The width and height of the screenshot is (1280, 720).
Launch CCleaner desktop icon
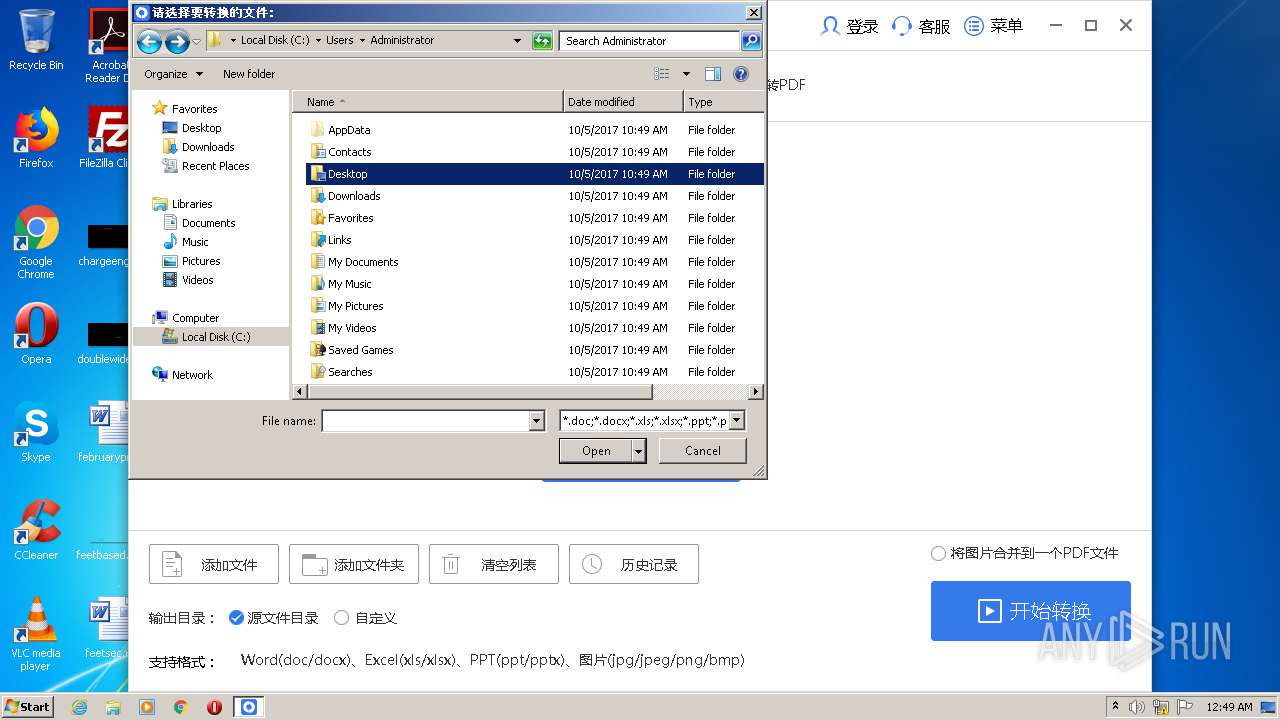(36, 530)
